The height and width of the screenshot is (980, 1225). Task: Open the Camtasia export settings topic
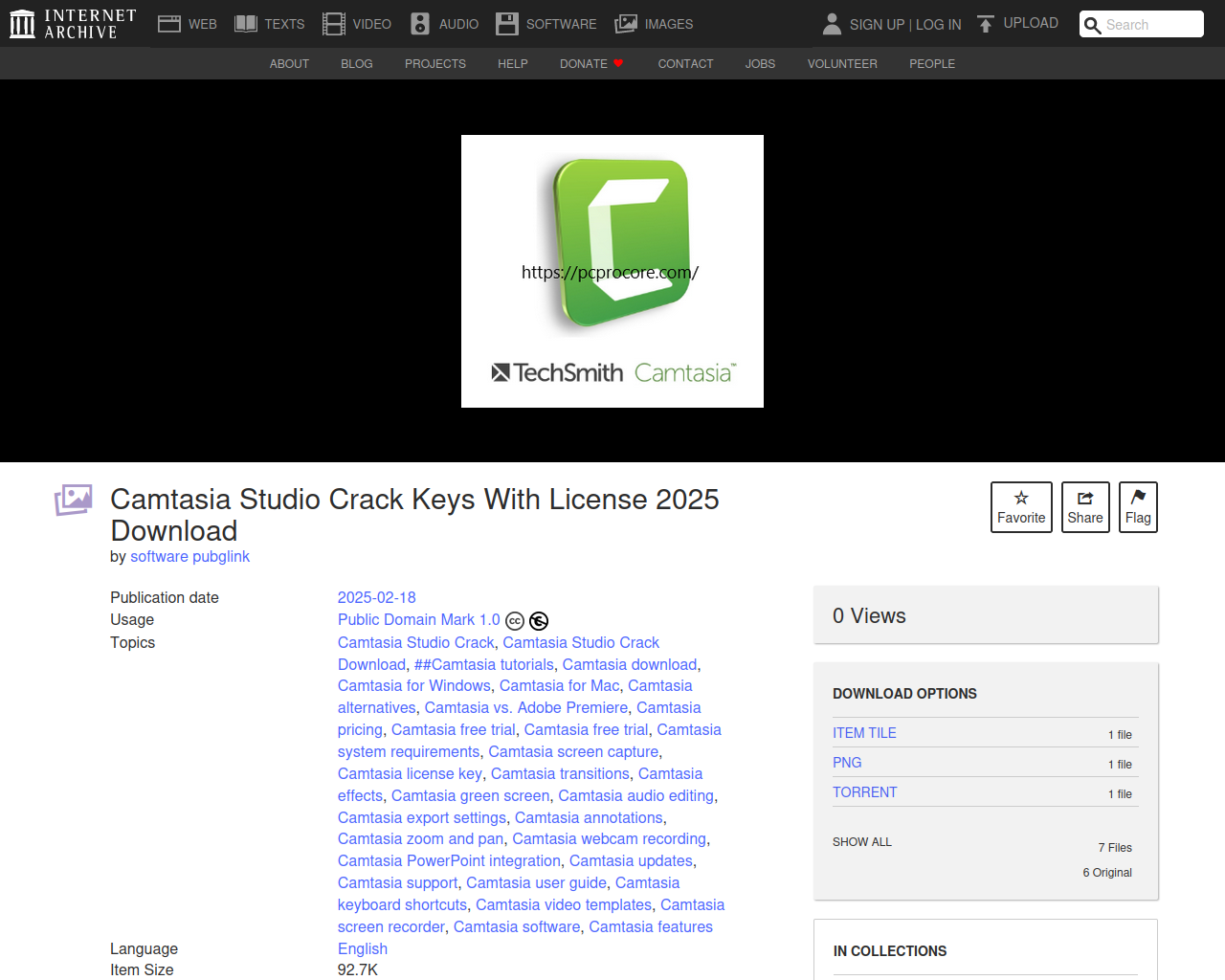point(422,818)
